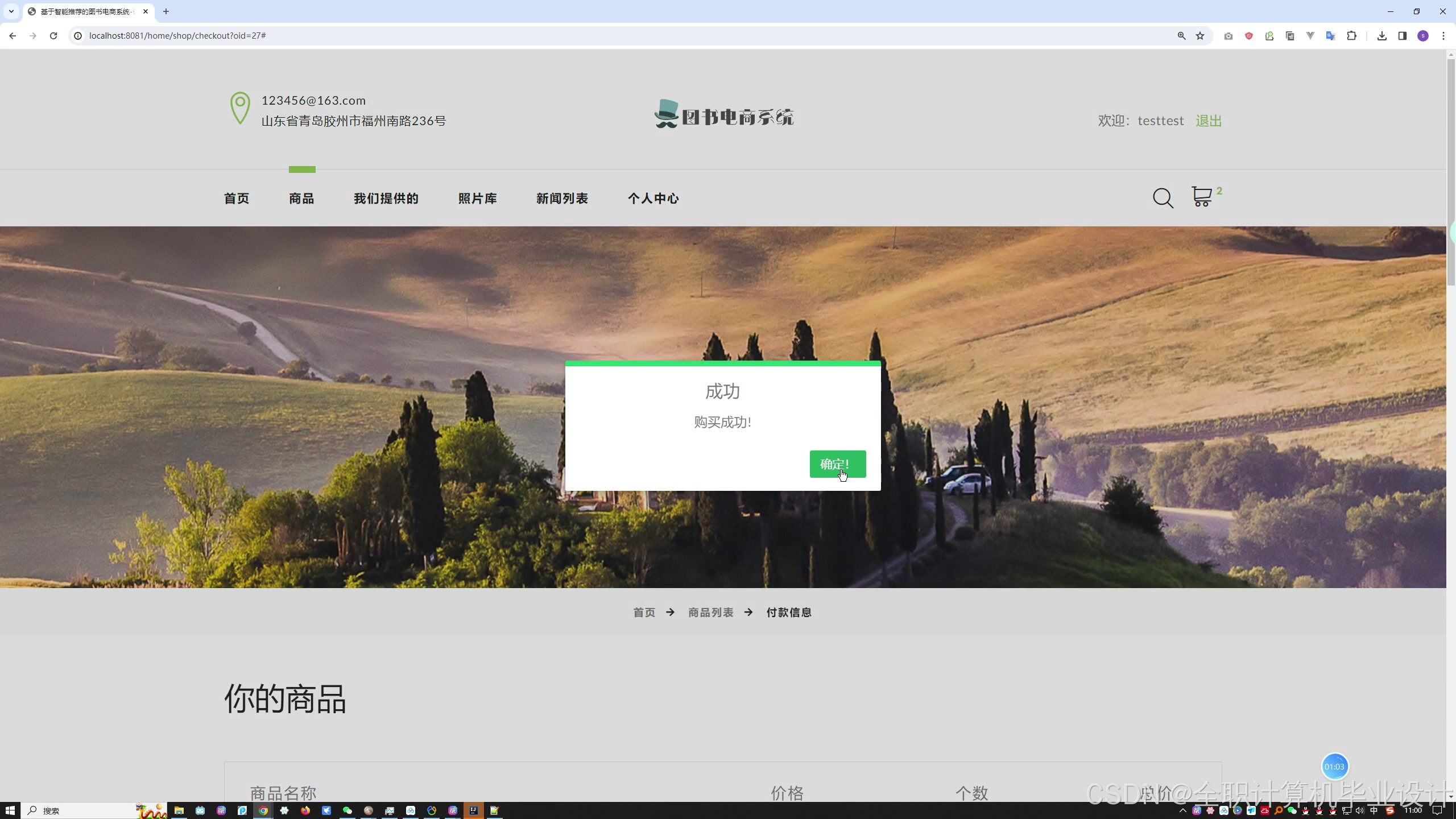The image size is (1456, 819).
Task: Open the shopping cart icon
Action: (x=1202, y=197)
